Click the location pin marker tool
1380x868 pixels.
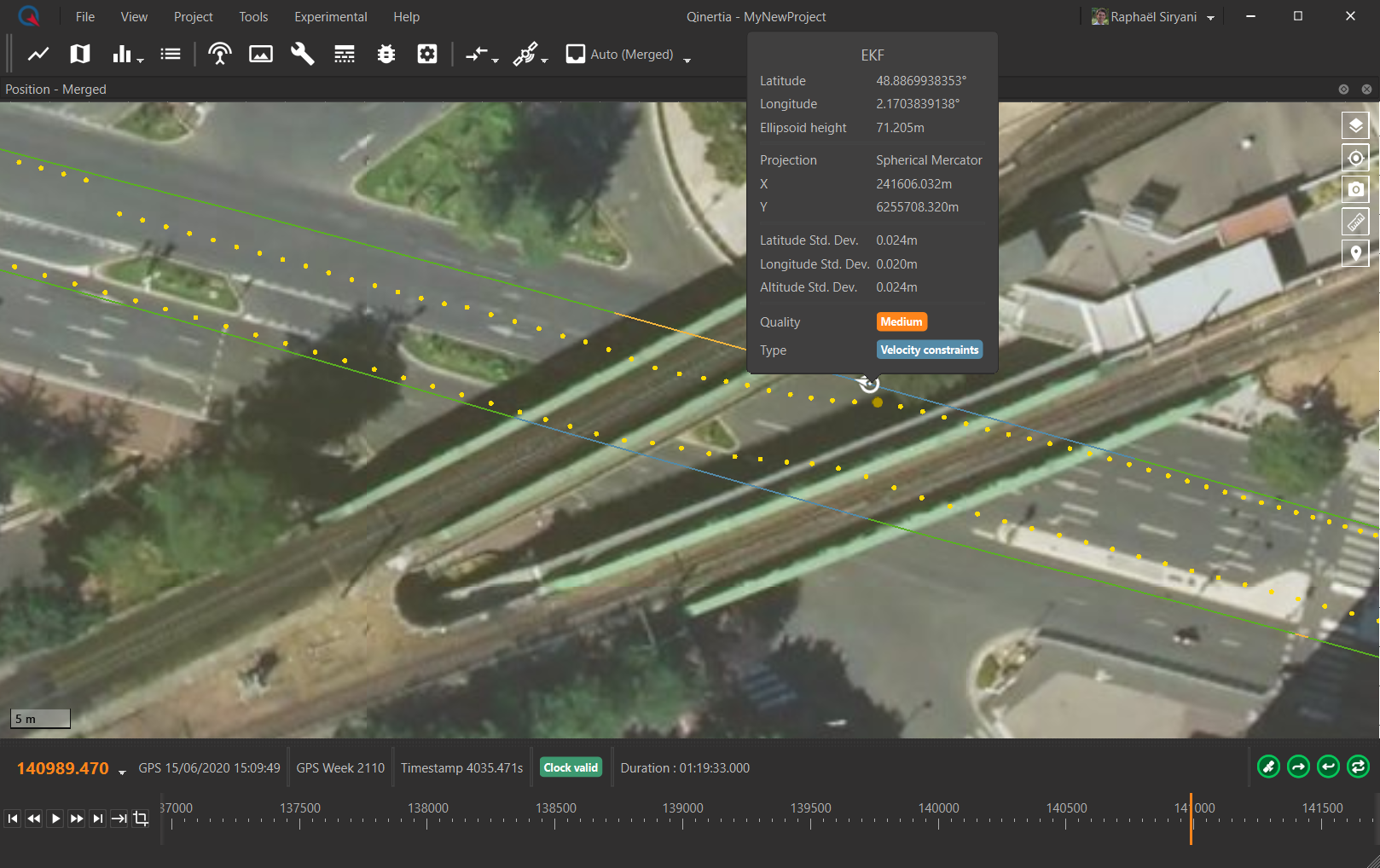[1354, 253]
